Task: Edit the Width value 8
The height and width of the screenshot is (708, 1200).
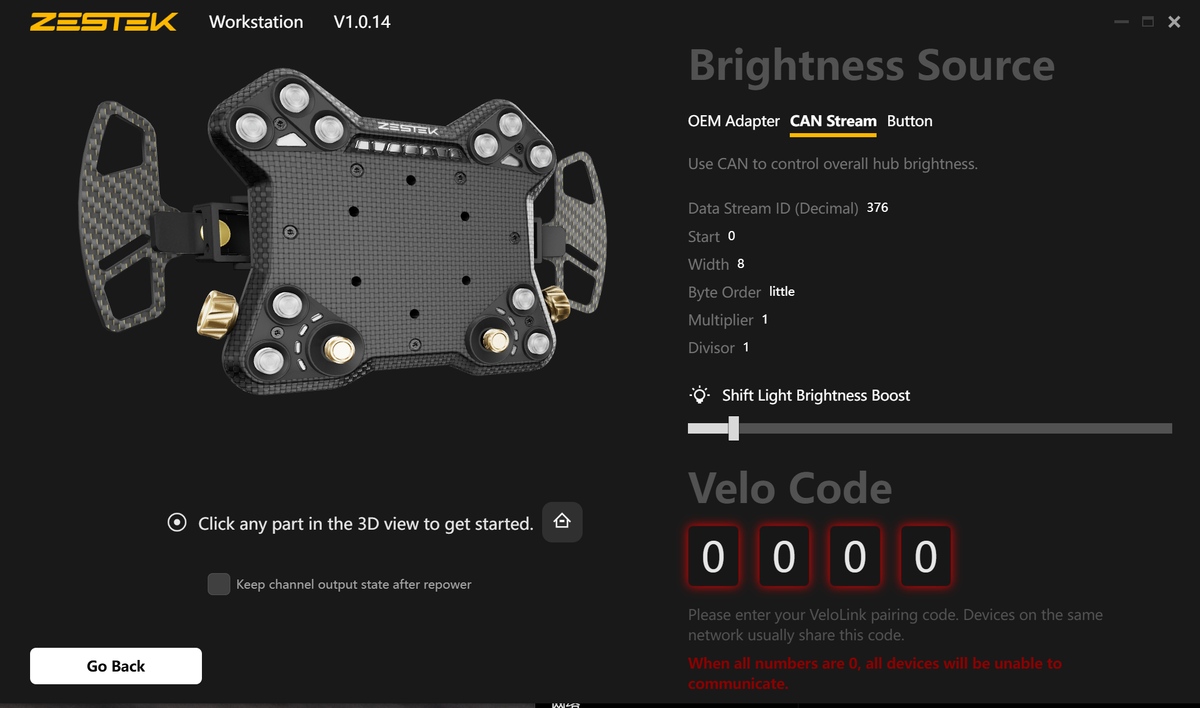Action: [x=741, y=264]
